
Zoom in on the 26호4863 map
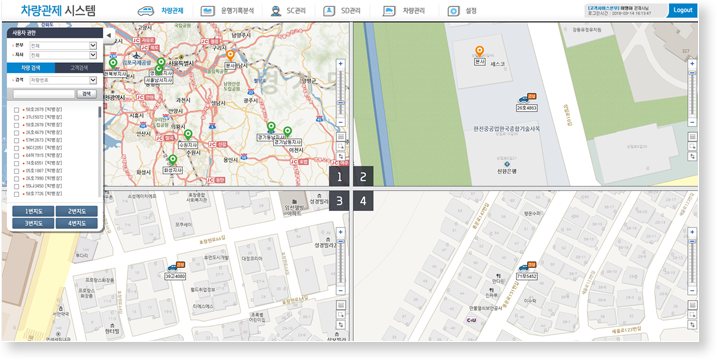pyautogui.click(x=692, y=64)
